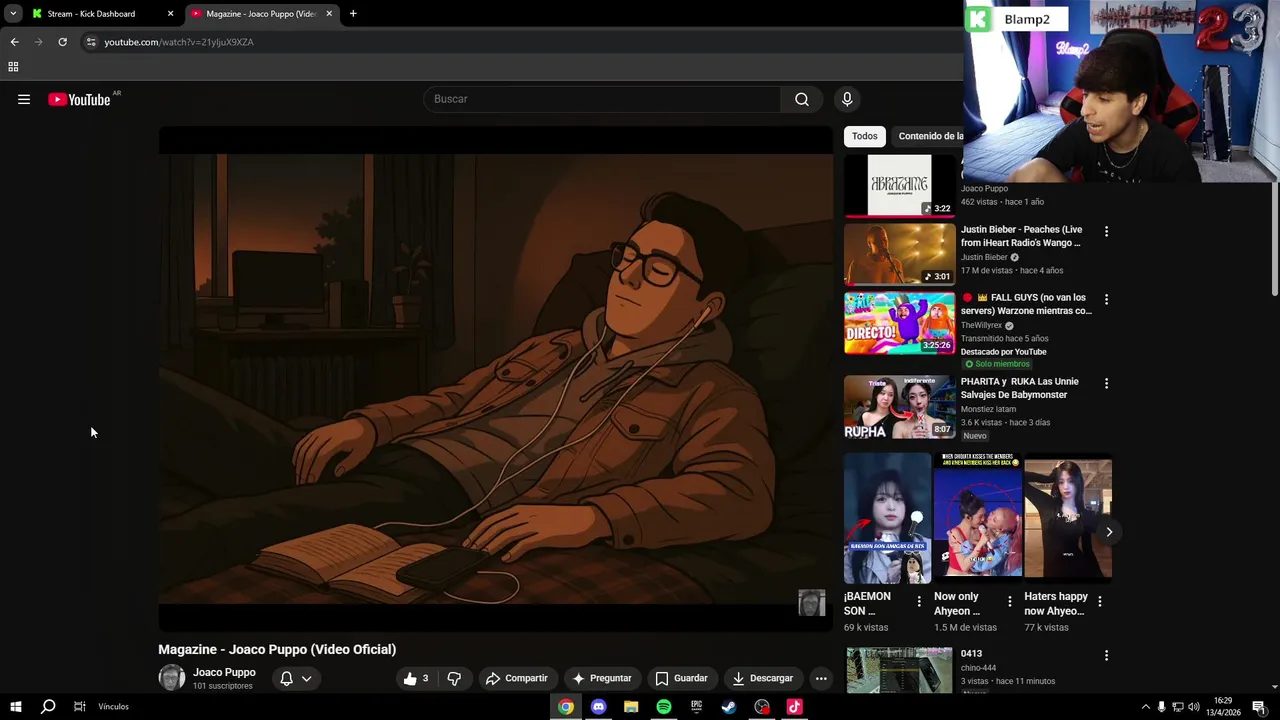
Task: Like the video with thumbs up
Action: 416,678
